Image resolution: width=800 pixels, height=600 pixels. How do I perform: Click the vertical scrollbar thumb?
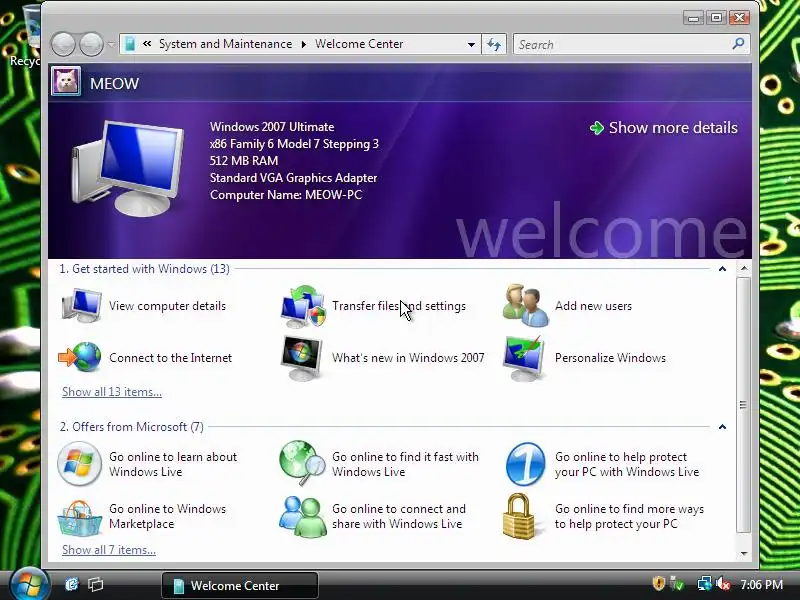tap(744, 405)
